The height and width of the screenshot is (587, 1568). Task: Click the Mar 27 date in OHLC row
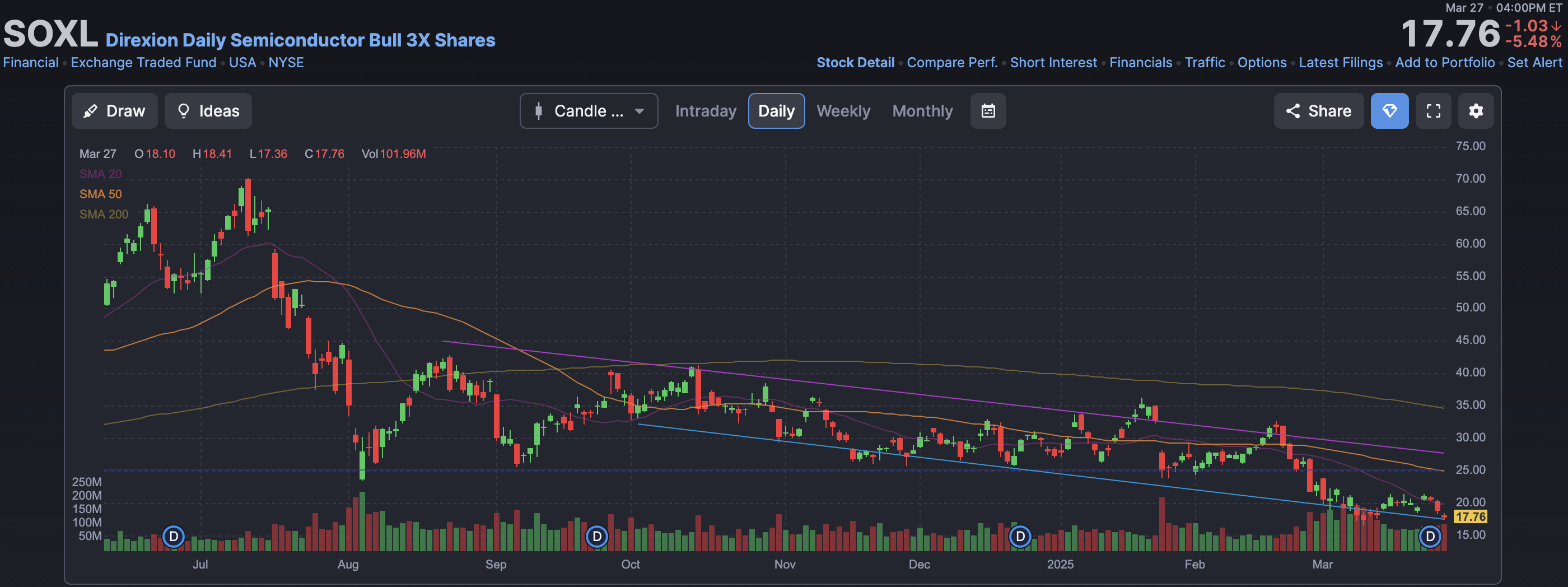tap(97, 154)
